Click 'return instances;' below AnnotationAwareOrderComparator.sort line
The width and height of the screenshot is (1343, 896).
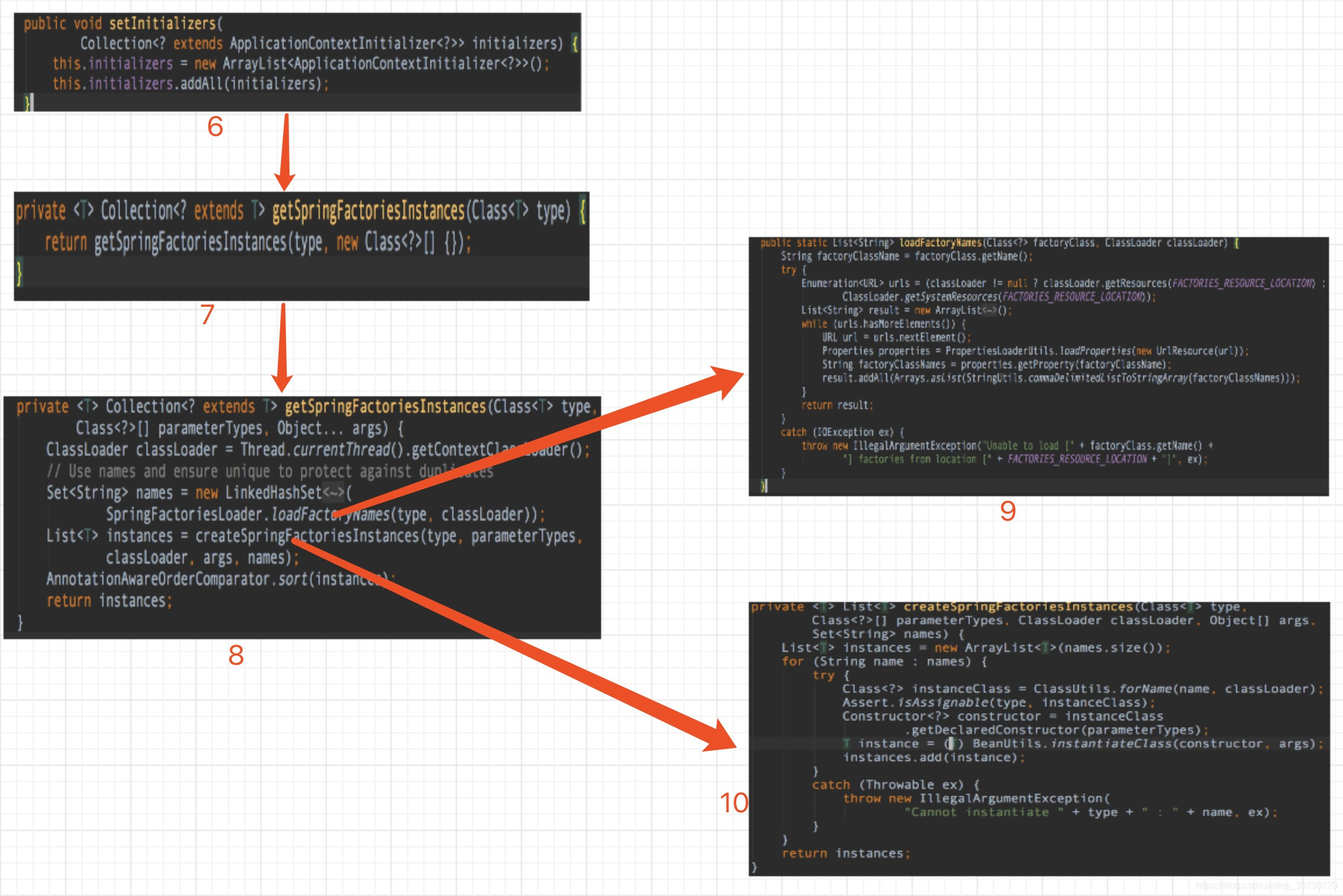pos(109,601)
